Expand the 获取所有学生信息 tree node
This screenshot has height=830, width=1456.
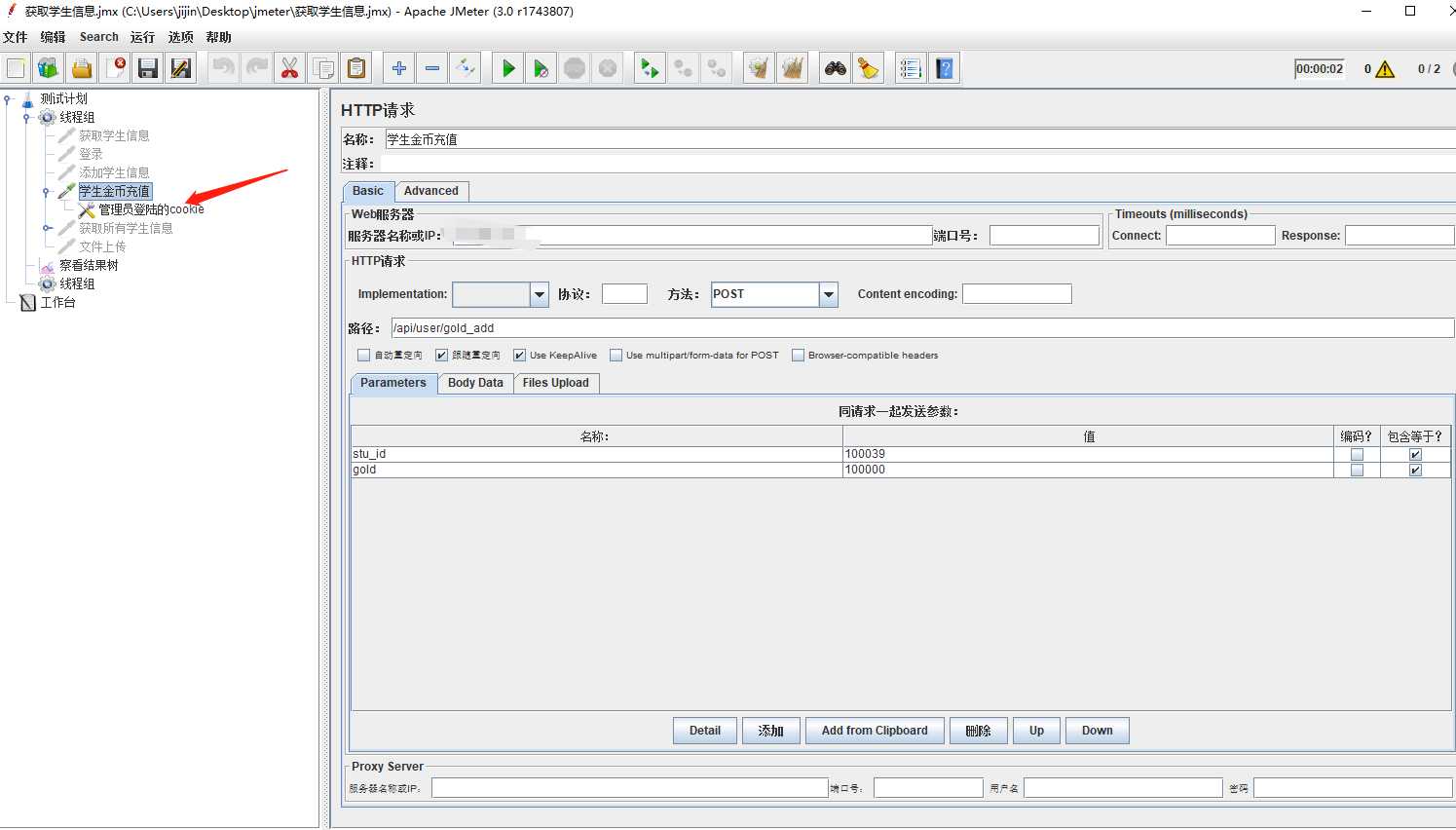click(46, 228)
